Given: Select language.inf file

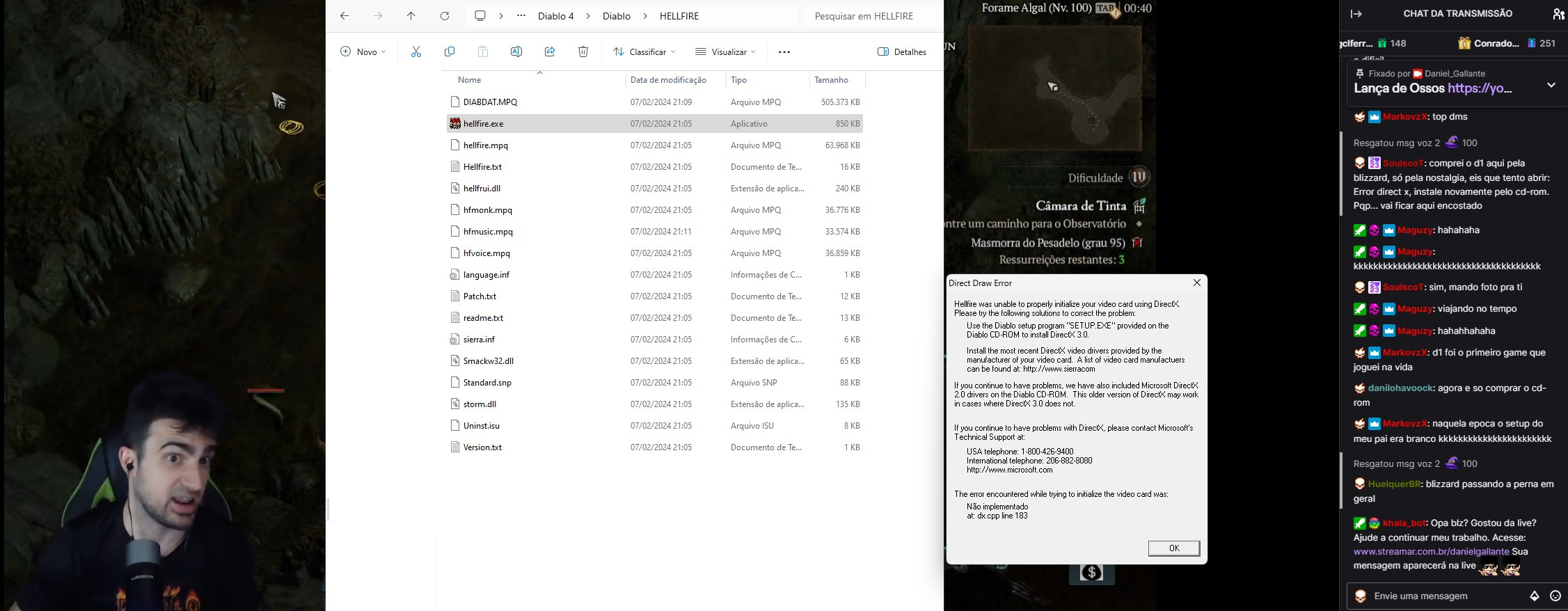Looking at the screenshot, I should tap(655, 274).
